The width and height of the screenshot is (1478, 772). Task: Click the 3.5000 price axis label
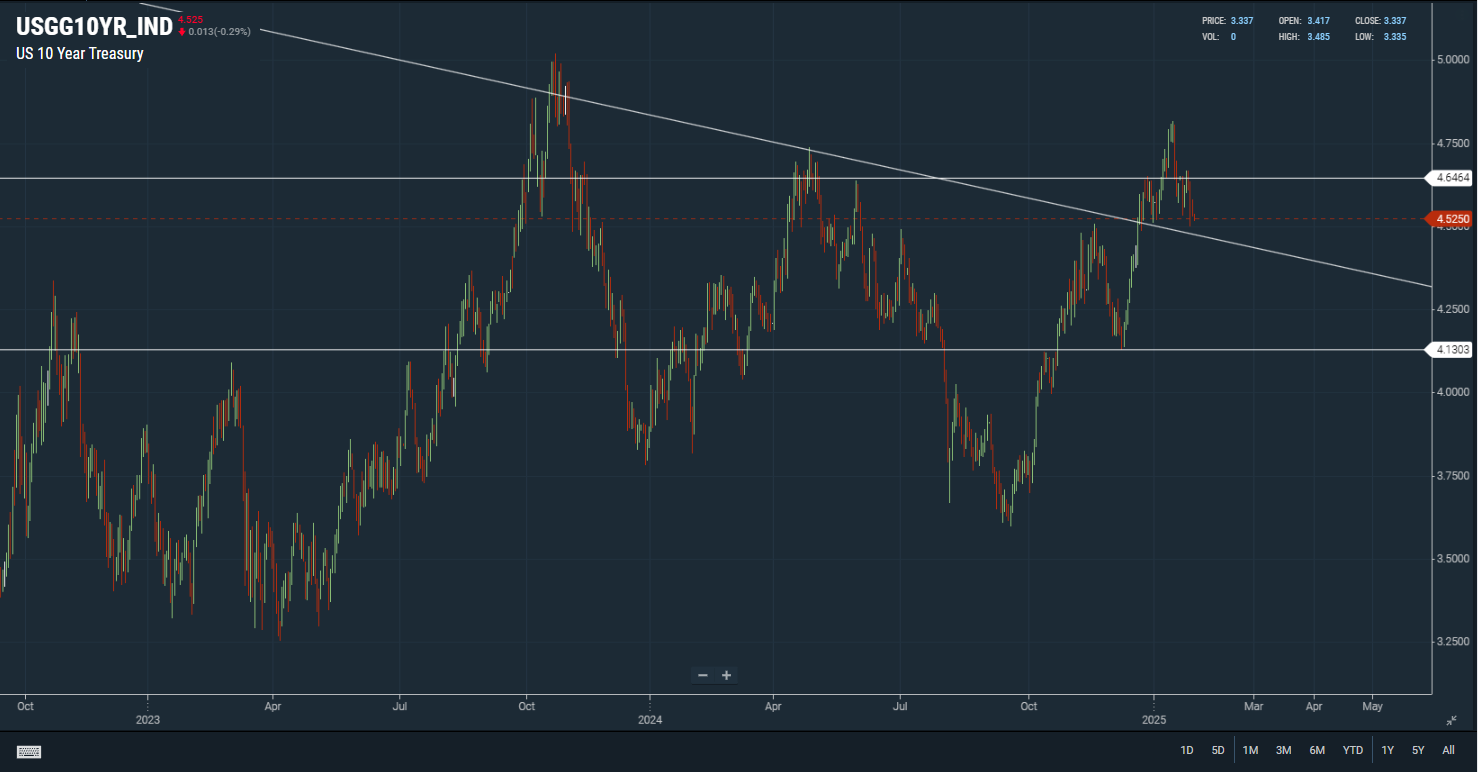click(x=1453, y=558)
